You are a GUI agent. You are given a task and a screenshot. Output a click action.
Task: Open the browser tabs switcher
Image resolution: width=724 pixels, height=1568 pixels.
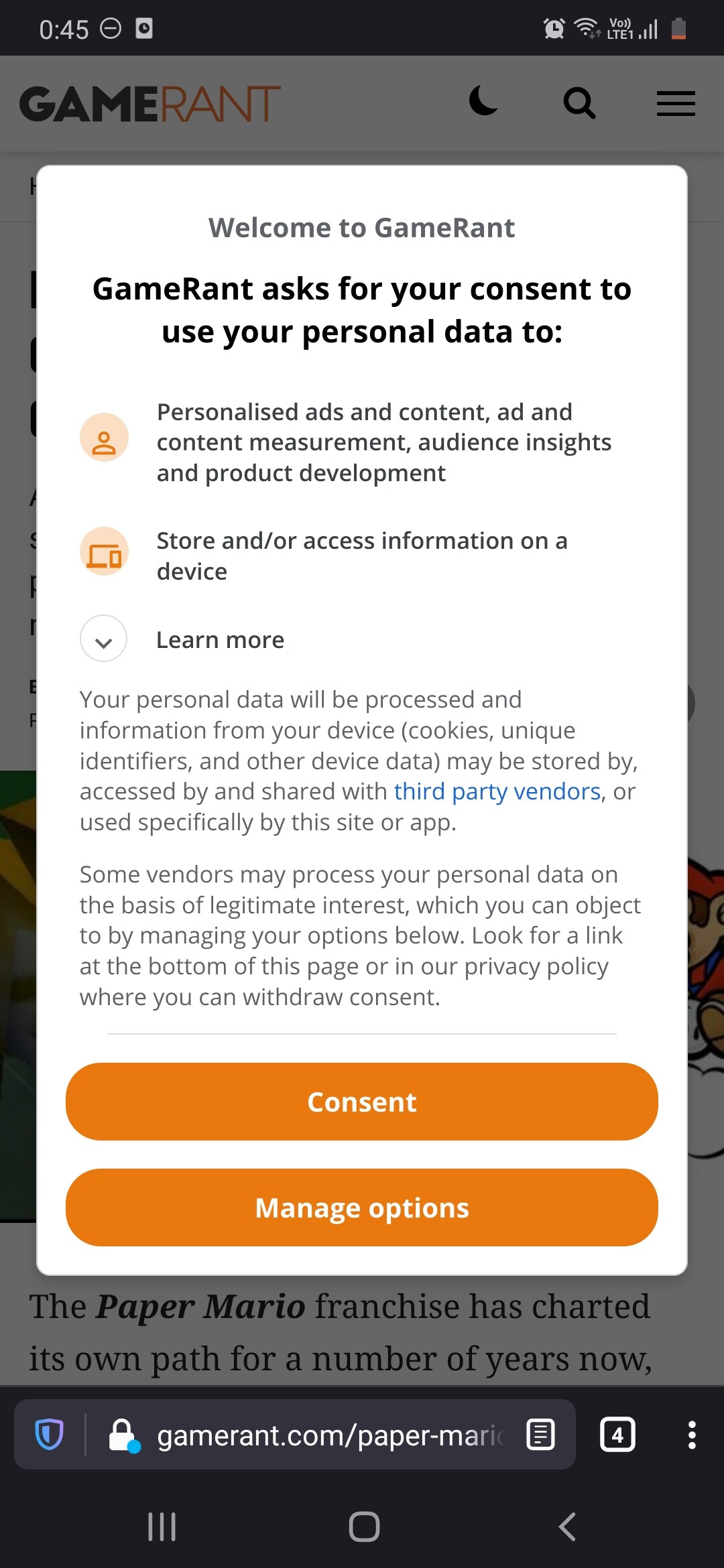coord(617,1435)
